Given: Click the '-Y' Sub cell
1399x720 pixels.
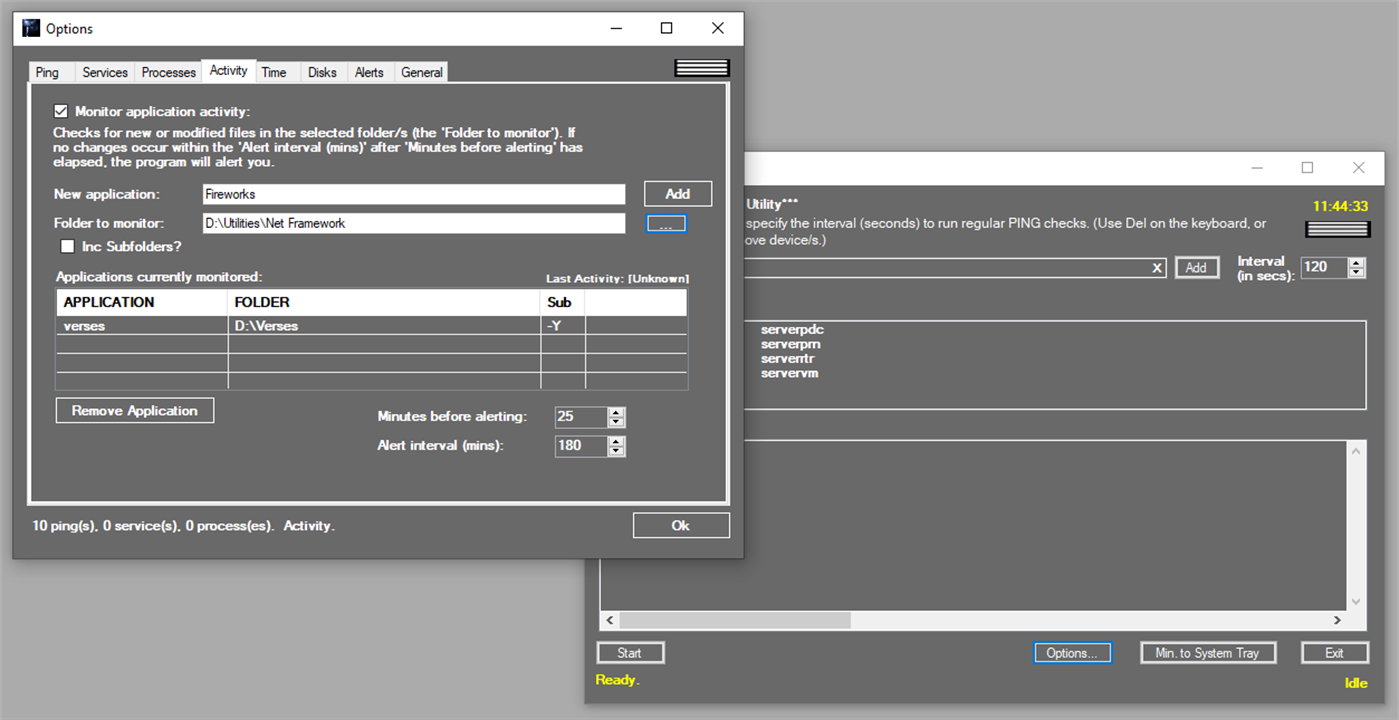Looking at the screenshot, I should [x=563, y=326].
